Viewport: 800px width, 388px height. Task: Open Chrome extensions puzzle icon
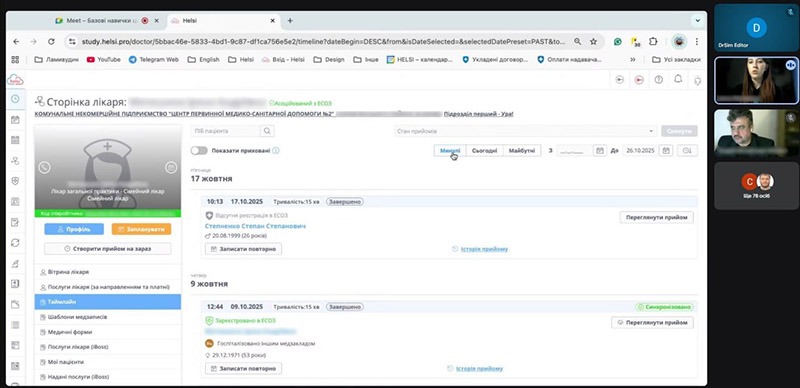pyautogui.click(x=653, y=41)
